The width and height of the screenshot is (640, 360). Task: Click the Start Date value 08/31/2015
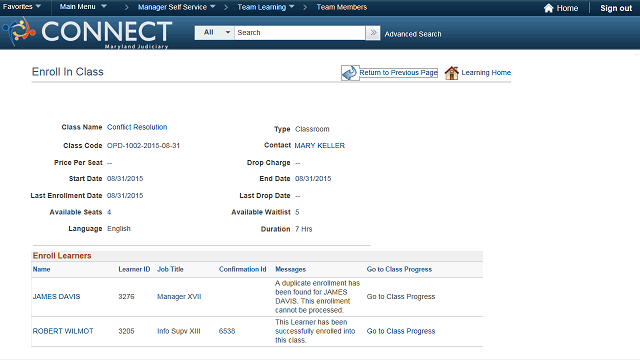click(x=125, y=179)
